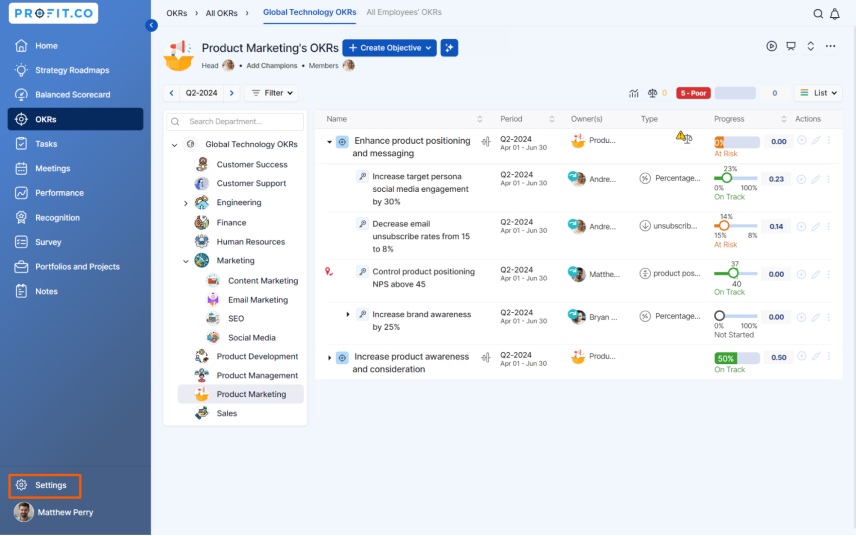Click the Survey icon in sidebar
856x536 pixels.
(21, 242)
